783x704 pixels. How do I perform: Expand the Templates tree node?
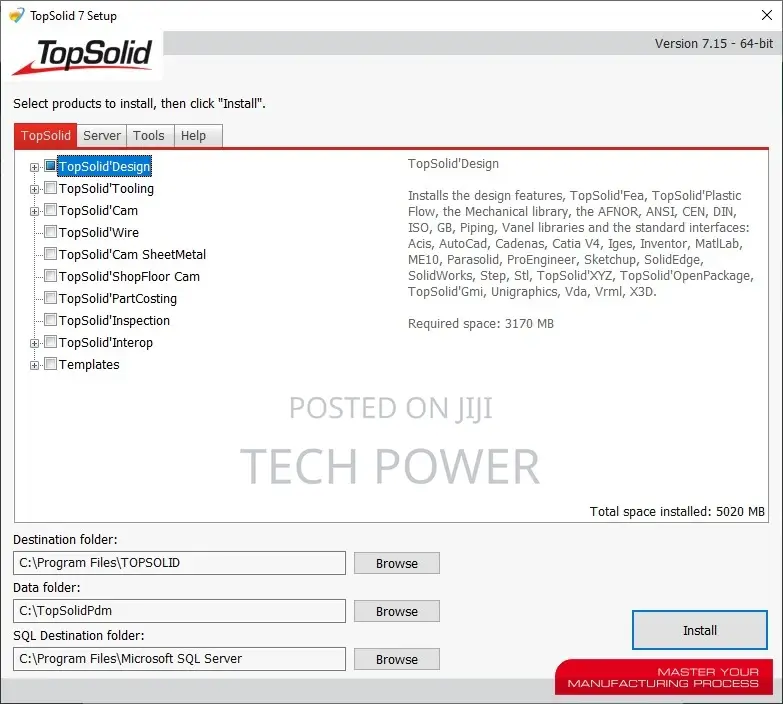coord(34,365)
